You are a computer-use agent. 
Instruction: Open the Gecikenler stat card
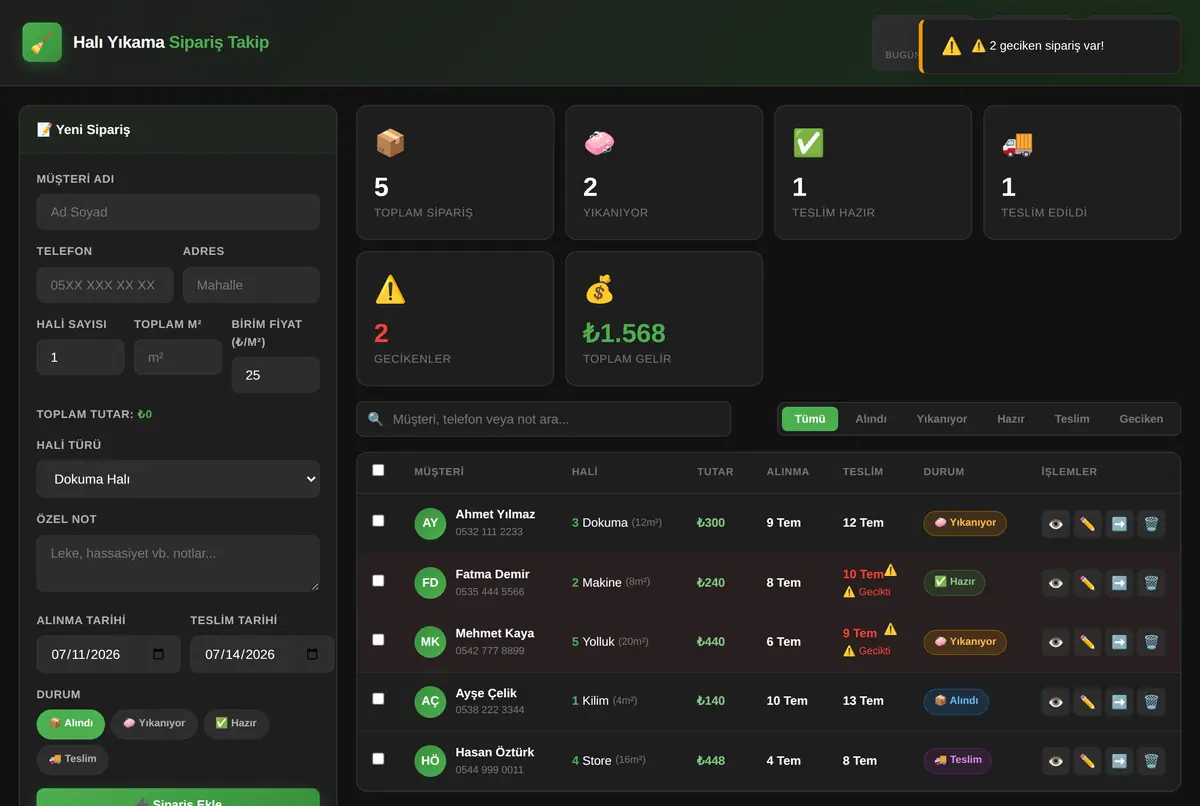click(455, 319)
